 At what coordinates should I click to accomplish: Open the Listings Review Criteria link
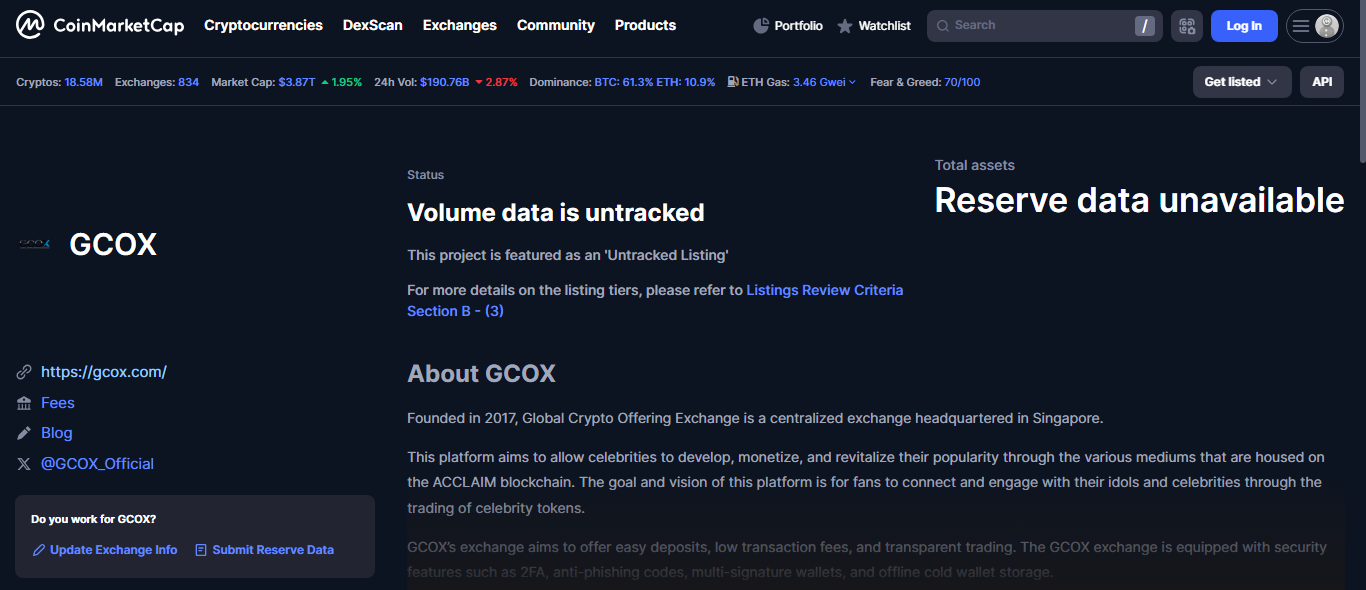(x=824, y=290)
